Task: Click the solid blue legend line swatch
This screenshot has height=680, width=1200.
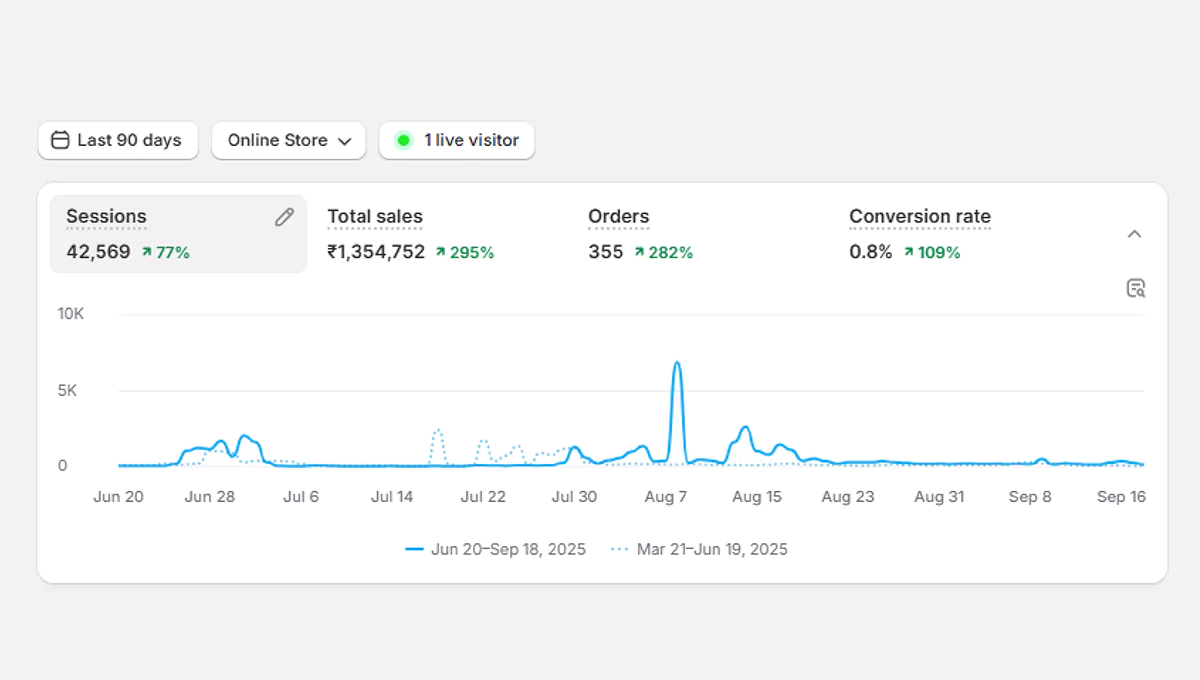Action: tap(415, 549)
